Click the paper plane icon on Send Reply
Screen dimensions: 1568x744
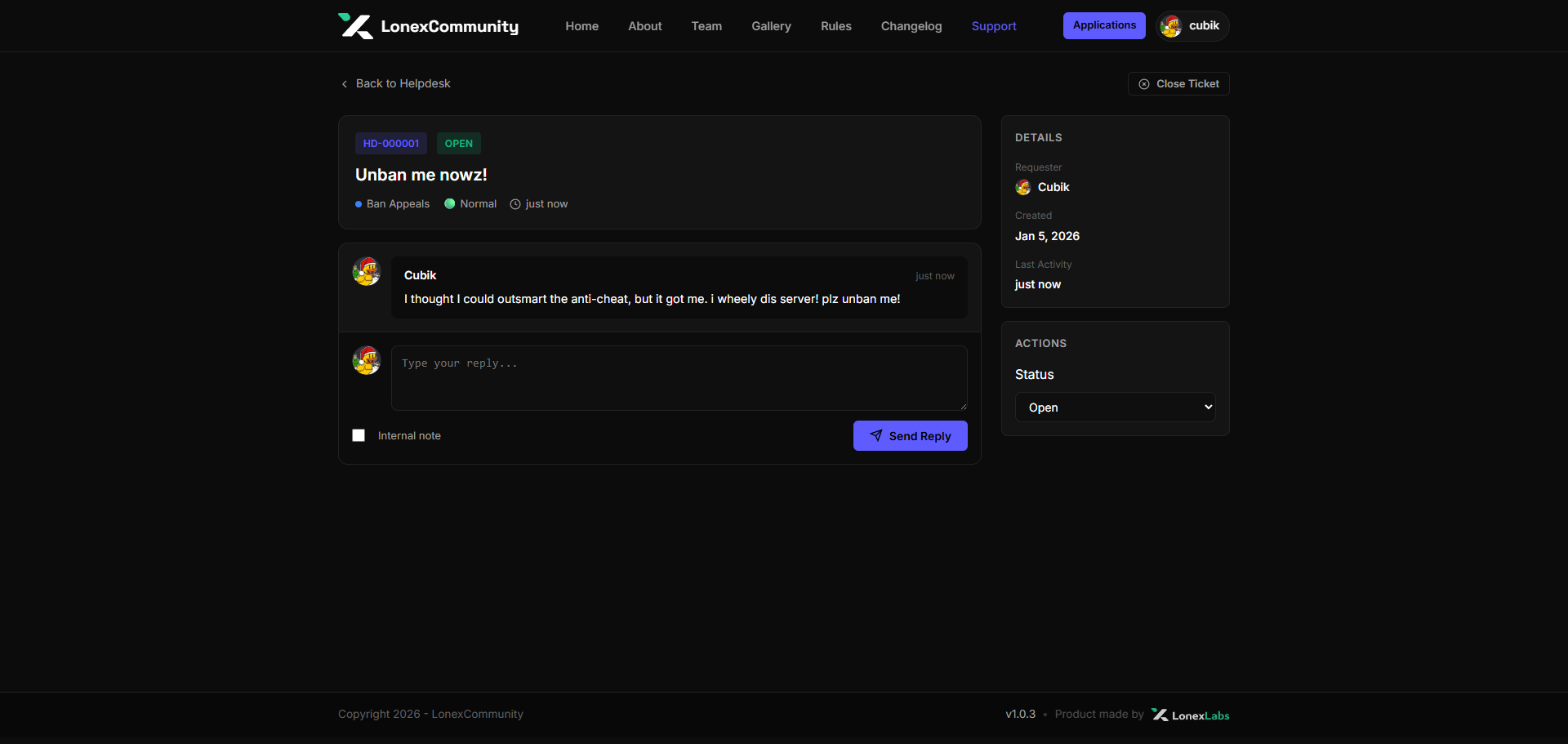click(x=876, y=436)
